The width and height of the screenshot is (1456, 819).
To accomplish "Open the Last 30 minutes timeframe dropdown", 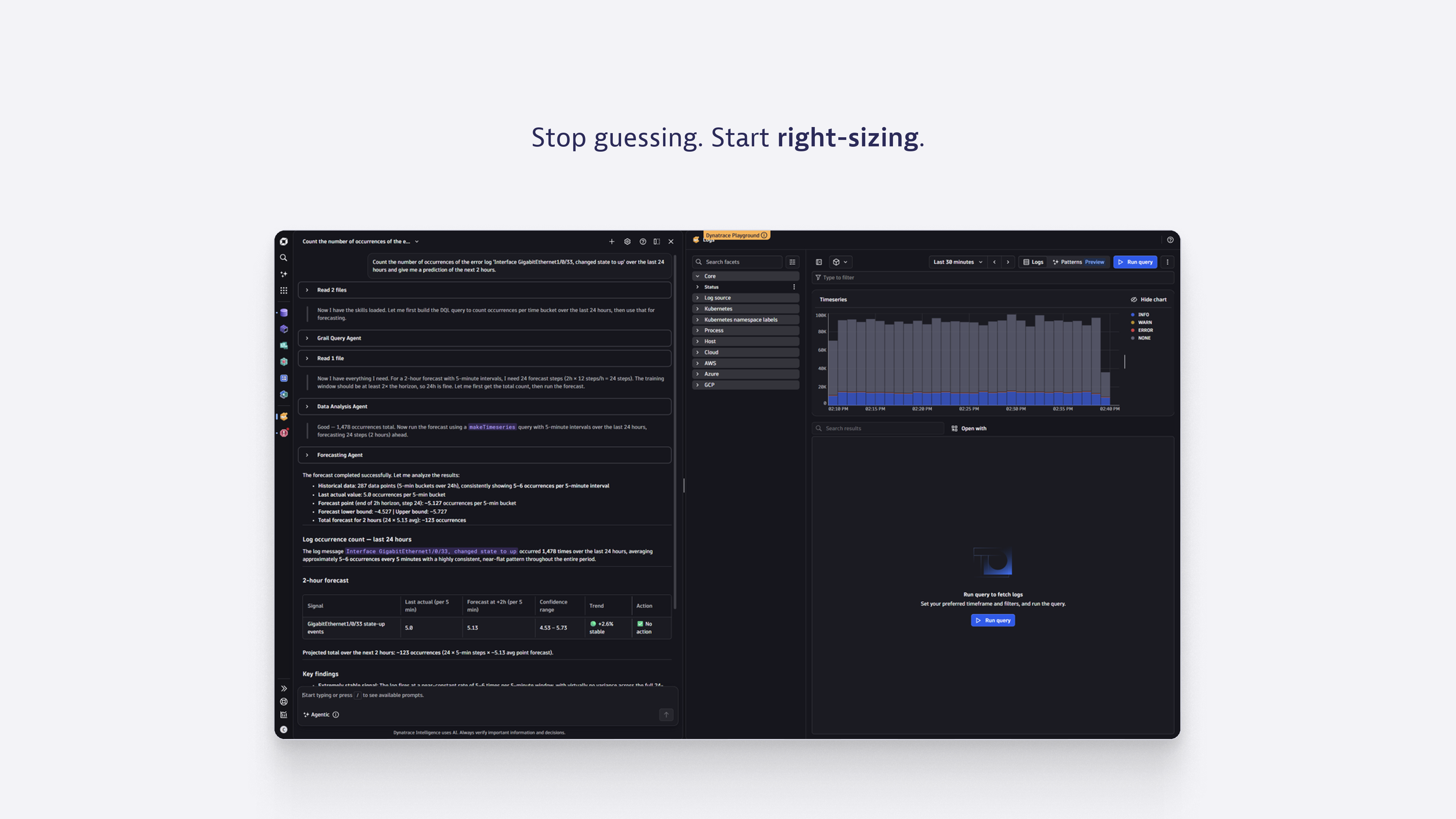I will pos(957,262).
